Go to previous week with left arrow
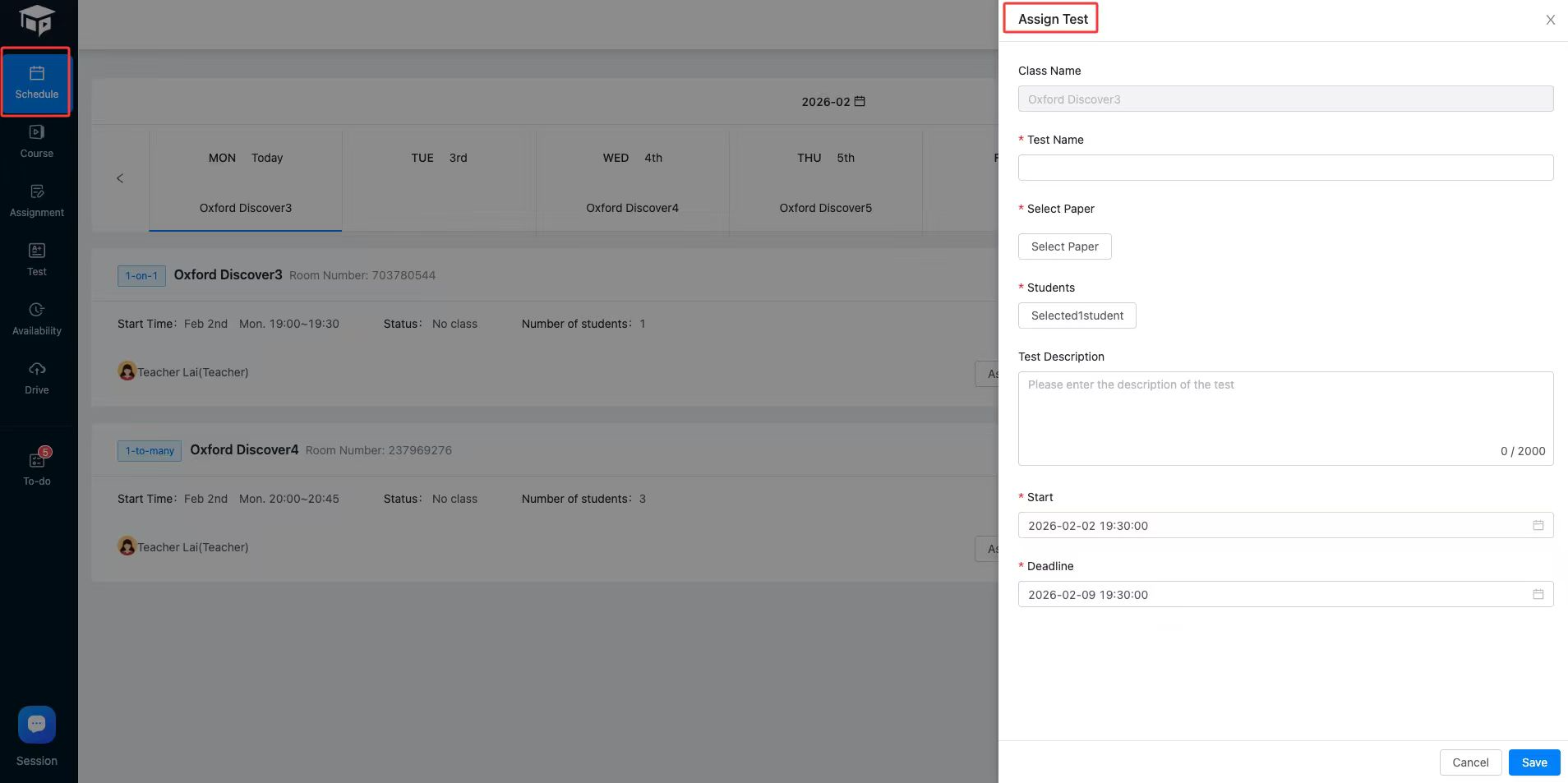The image size is (1568, 783). pos(120,178)
